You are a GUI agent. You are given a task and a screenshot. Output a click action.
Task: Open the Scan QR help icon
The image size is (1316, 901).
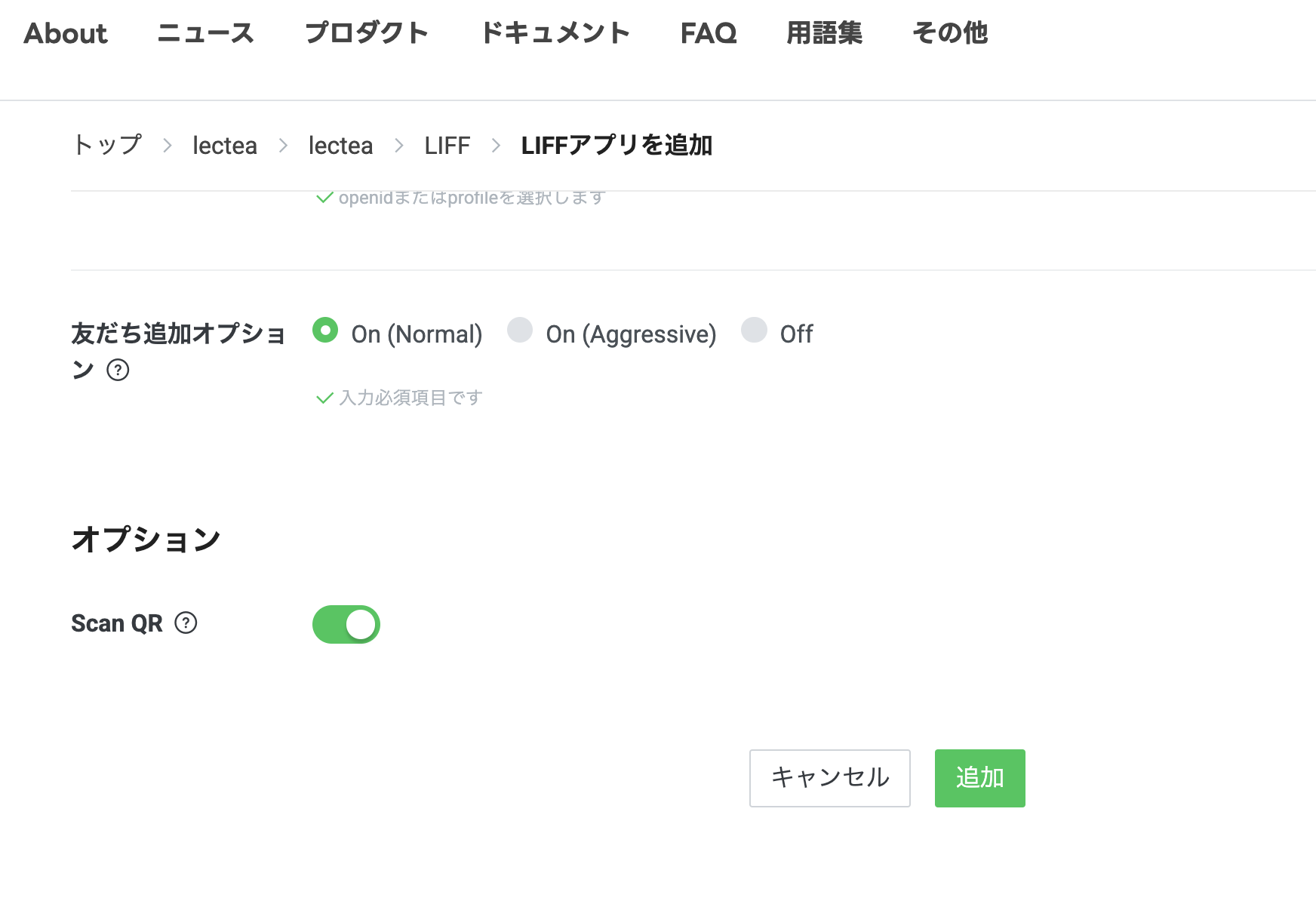(185, 623)
